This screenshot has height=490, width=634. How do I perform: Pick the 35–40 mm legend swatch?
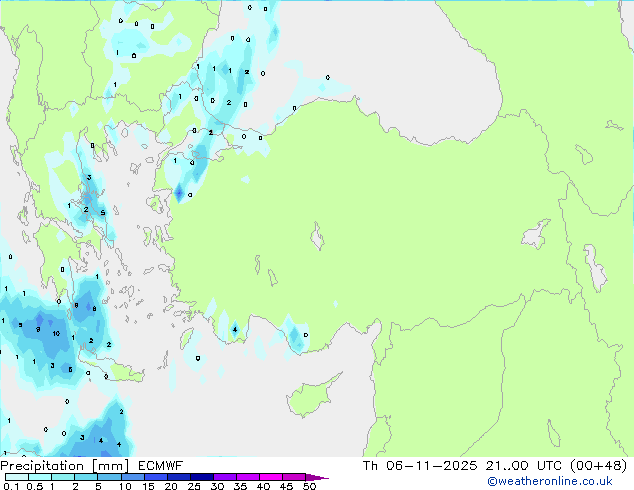coord(248,477)
